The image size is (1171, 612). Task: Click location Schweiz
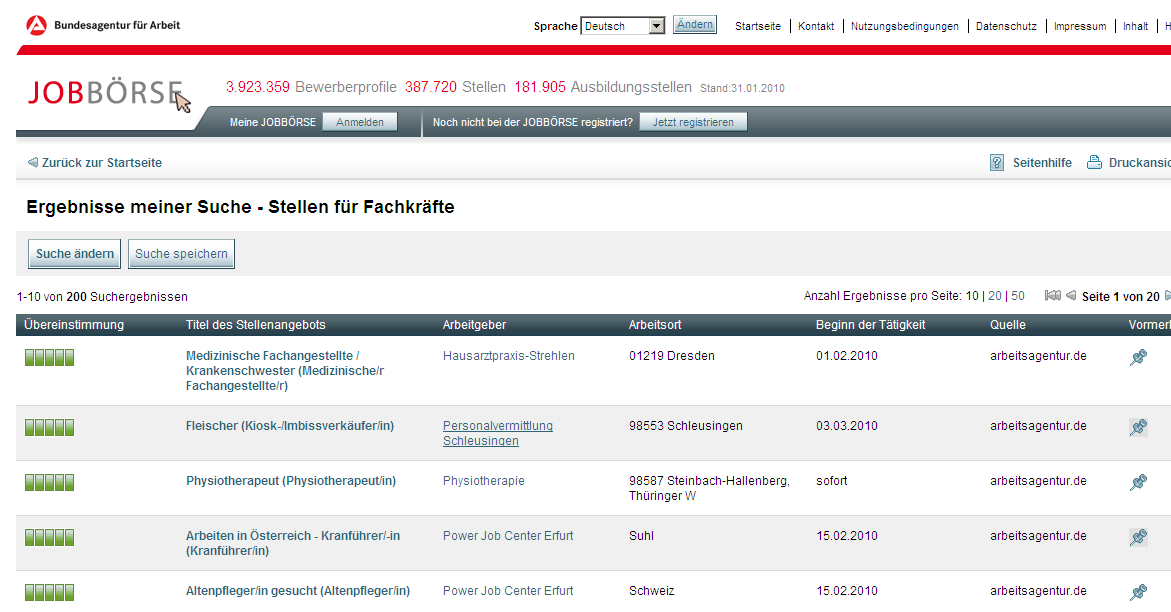[x=651, y=591]
